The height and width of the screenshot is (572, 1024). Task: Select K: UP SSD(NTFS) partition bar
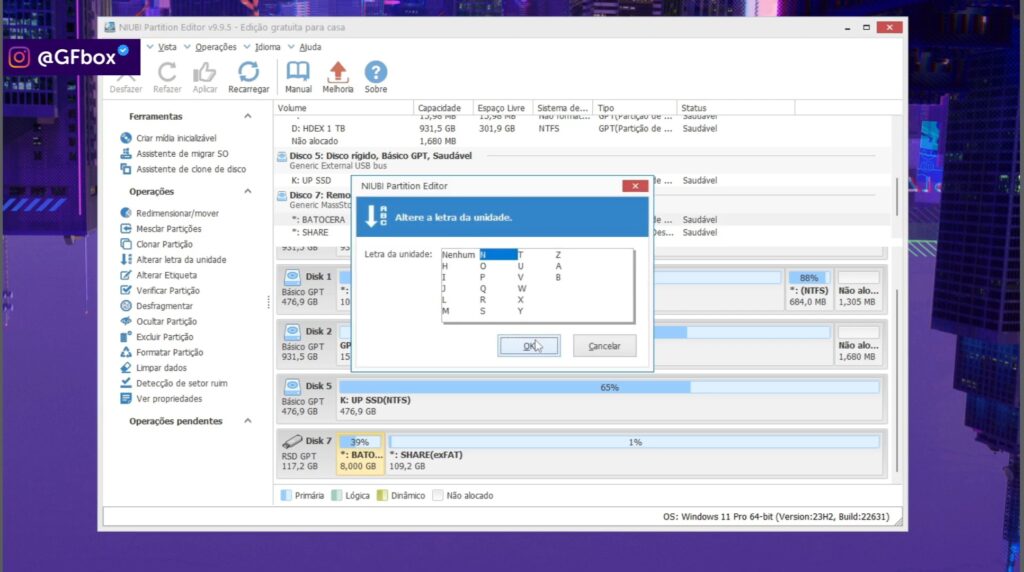coord(609,399)
